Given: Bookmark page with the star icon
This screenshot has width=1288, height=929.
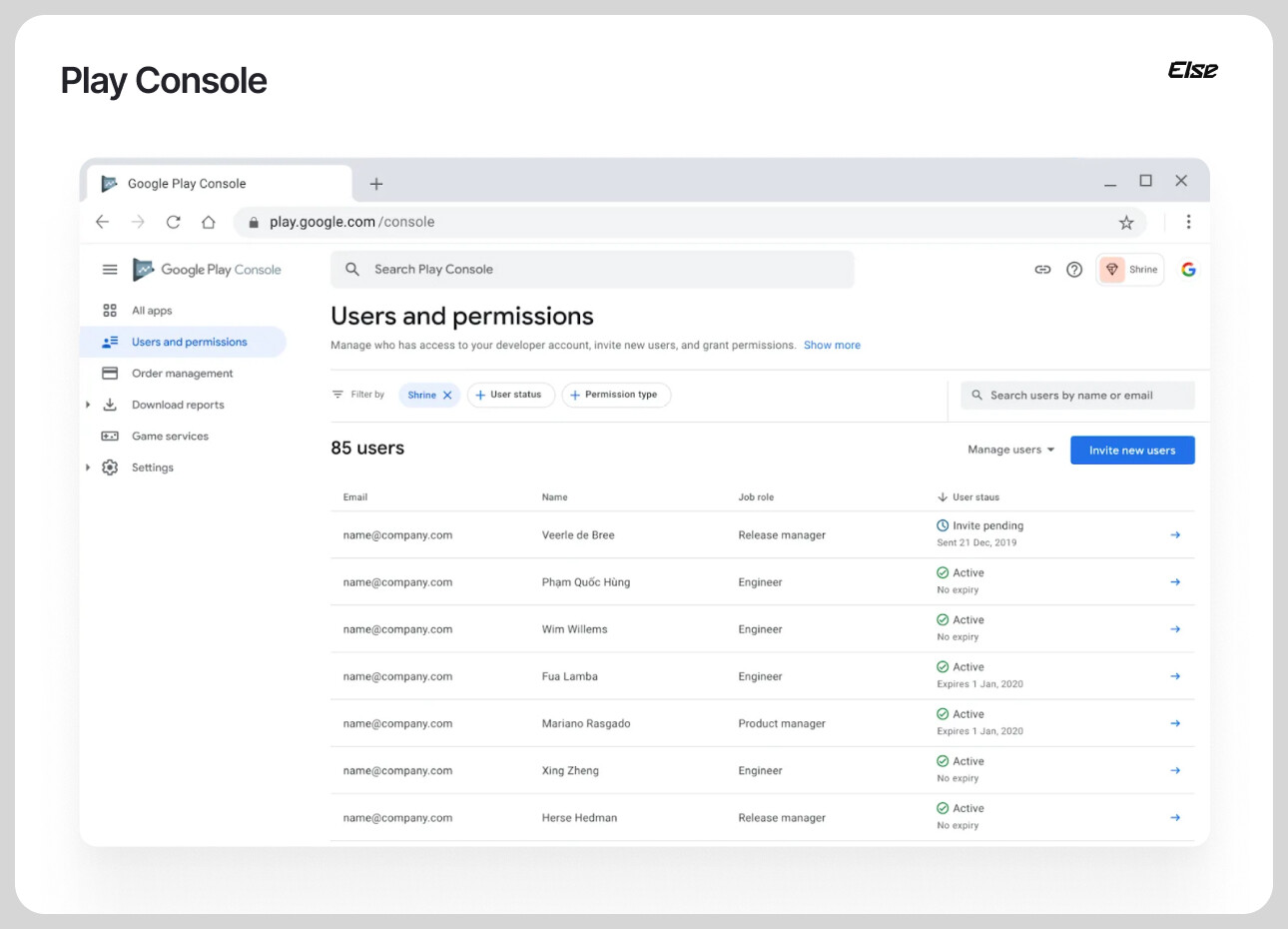Looking at the screenshot, I should 1126,223.
